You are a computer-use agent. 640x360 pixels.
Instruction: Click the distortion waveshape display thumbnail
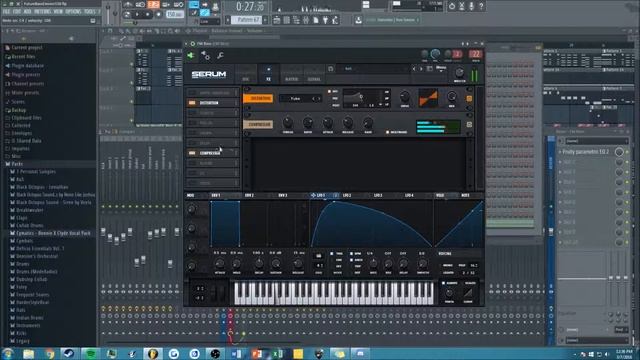428,98
